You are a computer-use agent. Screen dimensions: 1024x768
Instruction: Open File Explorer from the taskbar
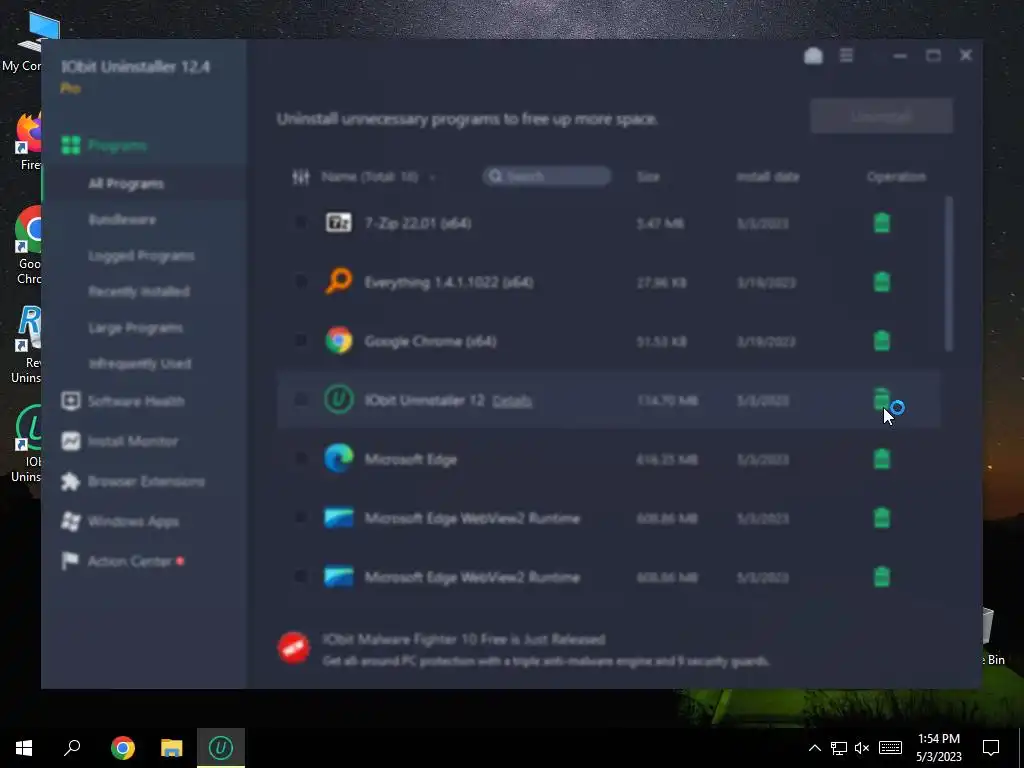click(172, 748)
